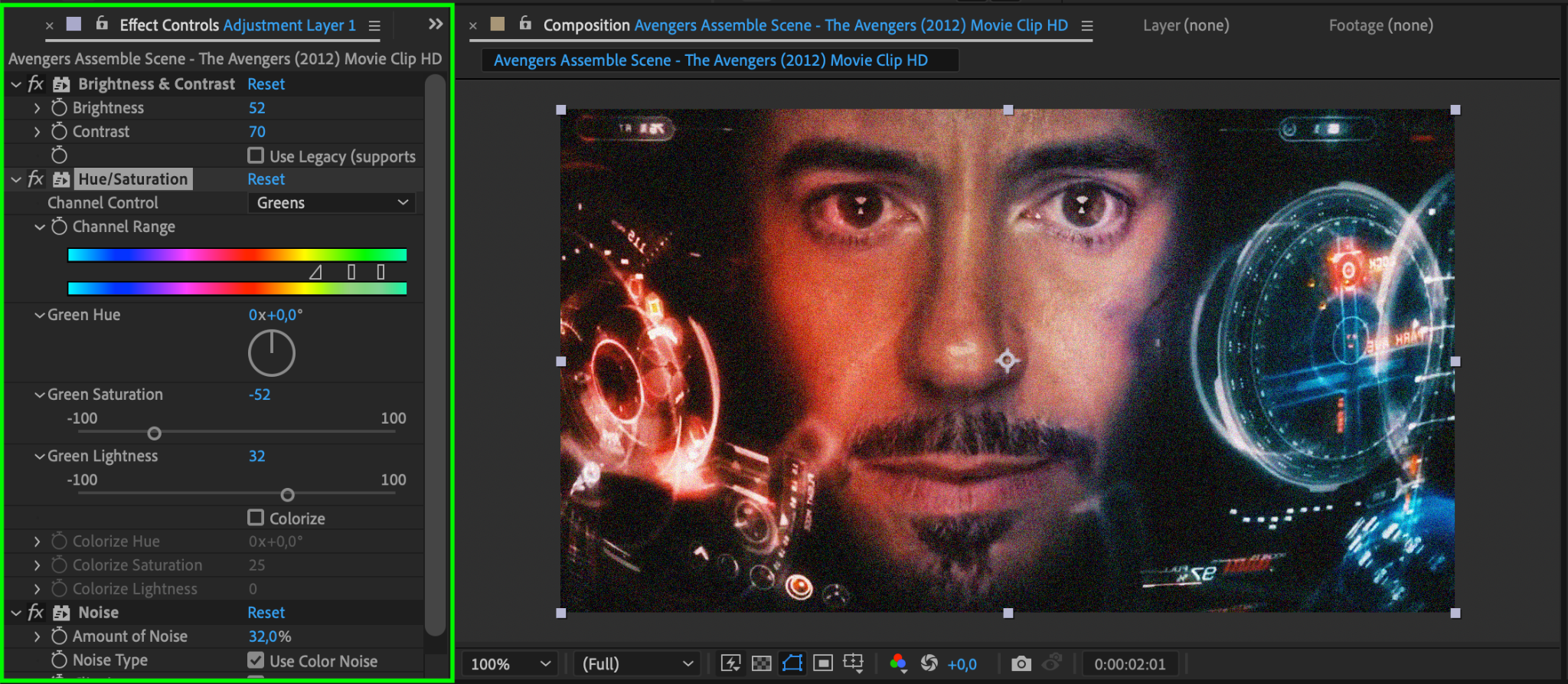Open the Composition panel menu
1568x684 pixels.
[x=1086, y=25]
